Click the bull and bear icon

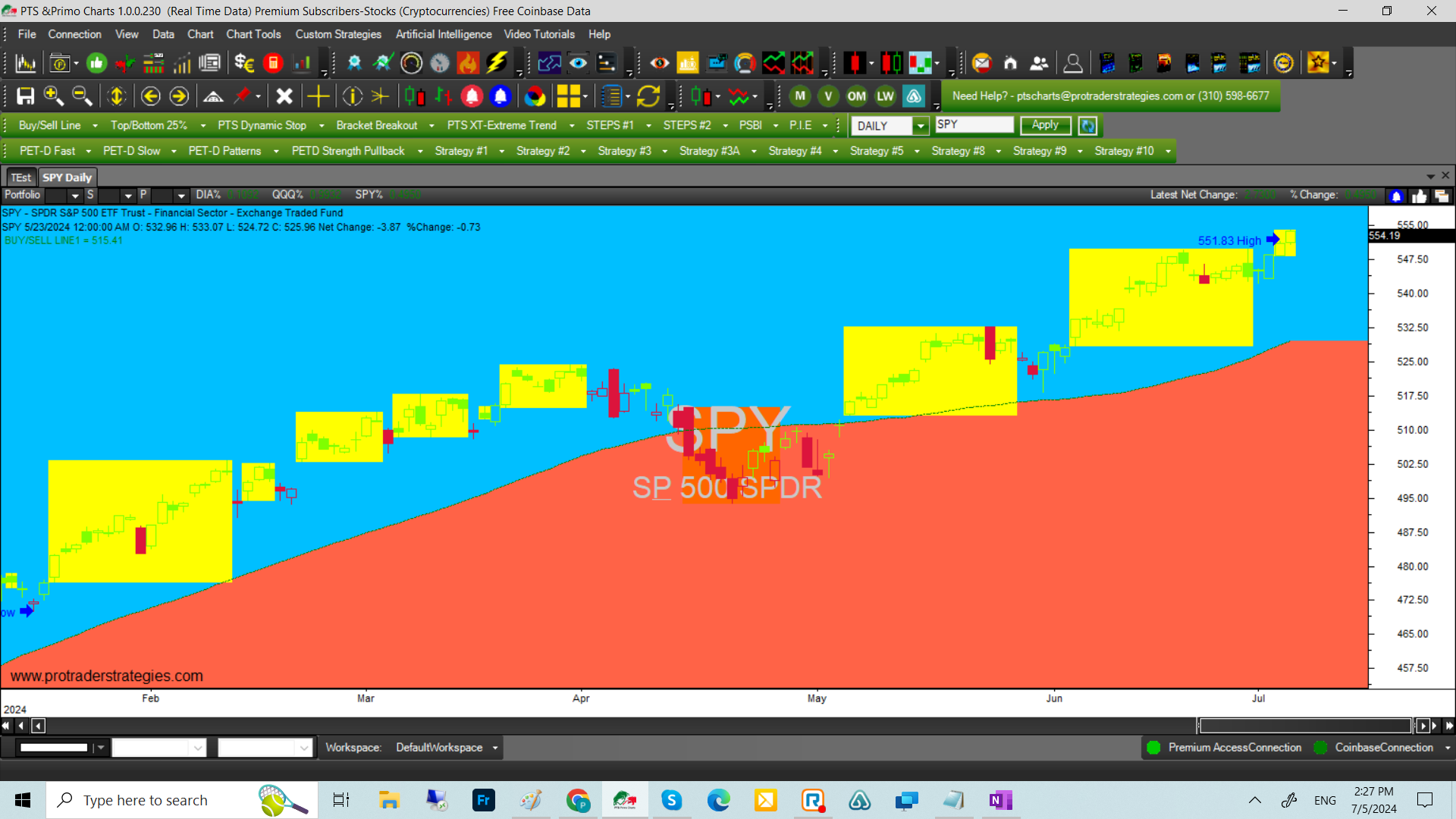(x=125, y=63)
